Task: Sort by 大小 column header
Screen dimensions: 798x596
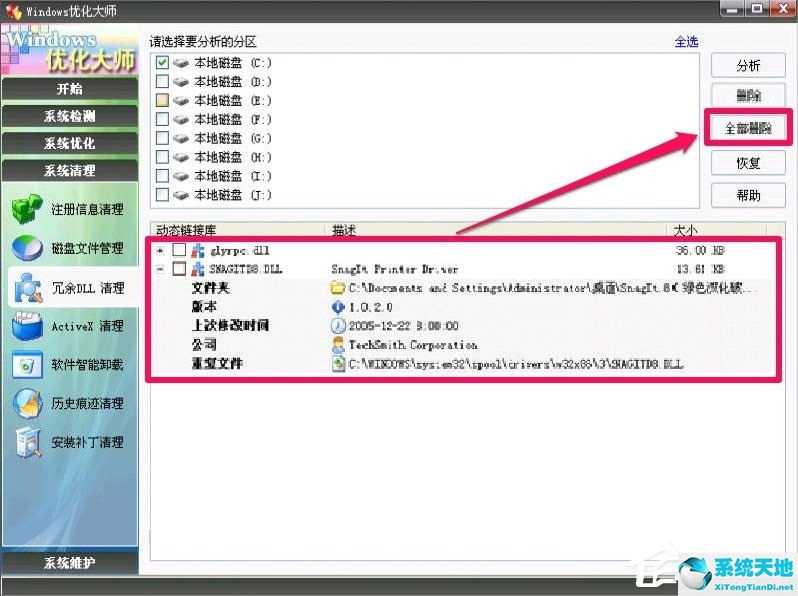Action: 717,230
